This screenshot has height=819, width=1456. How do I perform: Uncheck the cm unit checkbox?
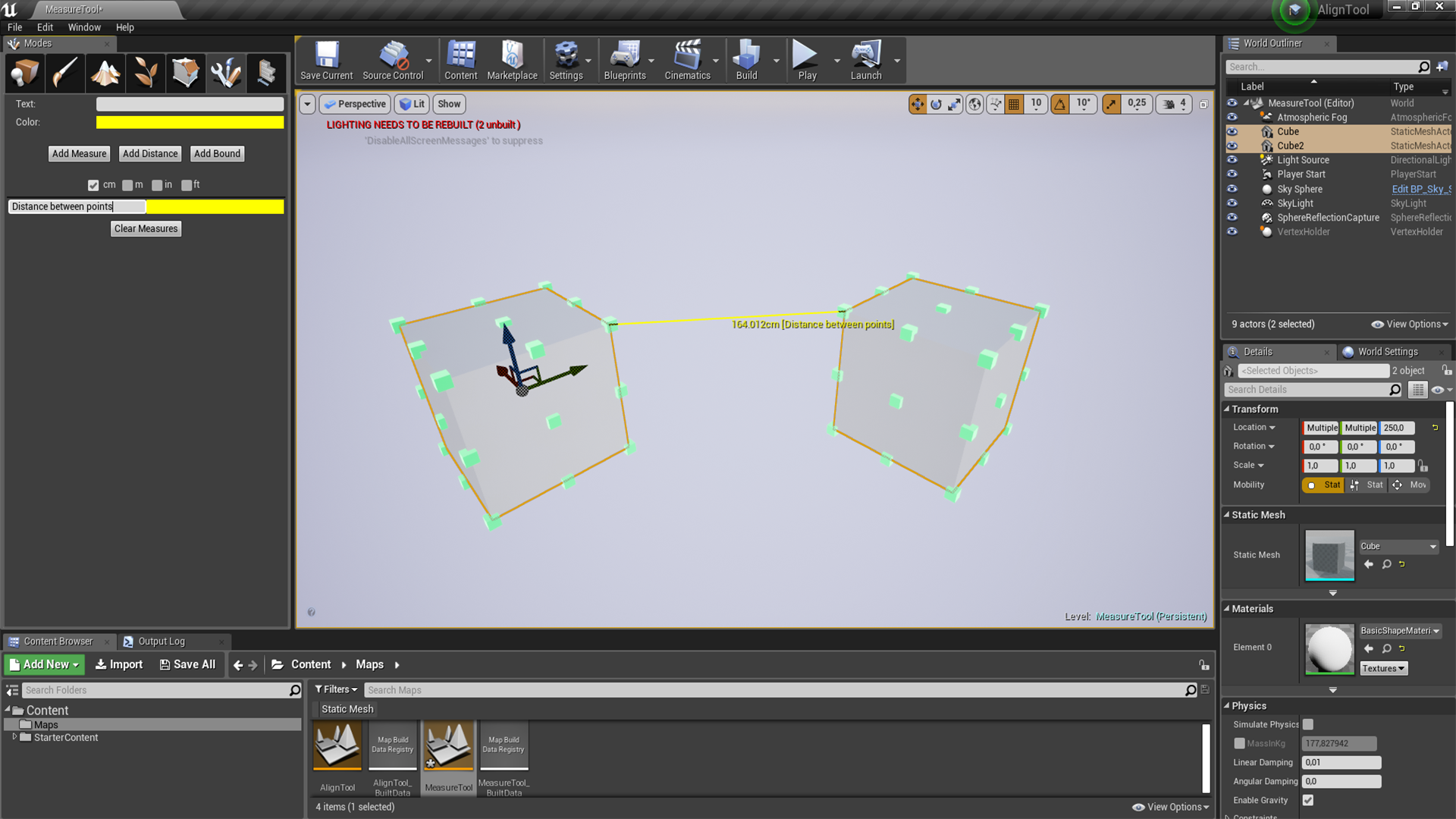(x=93, y=185)
